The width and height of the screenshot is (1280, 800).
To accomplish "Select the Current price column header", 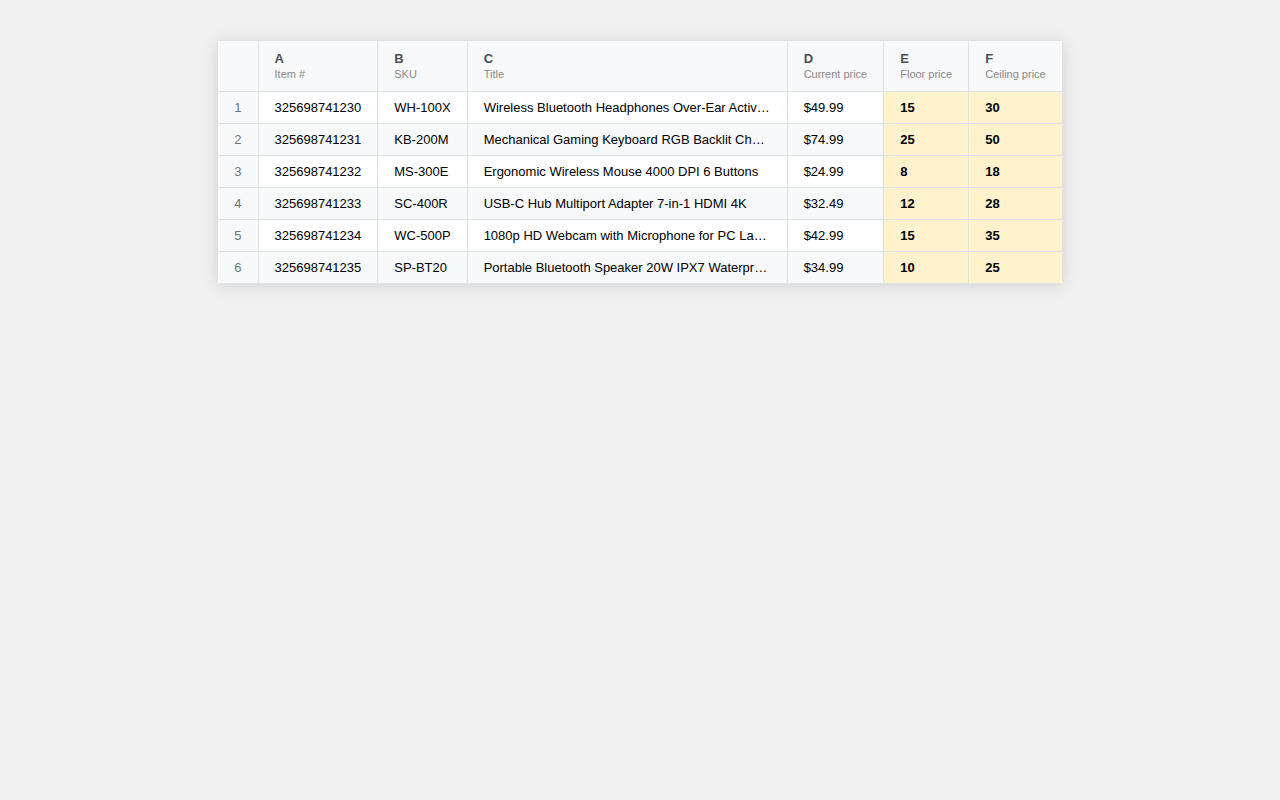I will 835,66.
